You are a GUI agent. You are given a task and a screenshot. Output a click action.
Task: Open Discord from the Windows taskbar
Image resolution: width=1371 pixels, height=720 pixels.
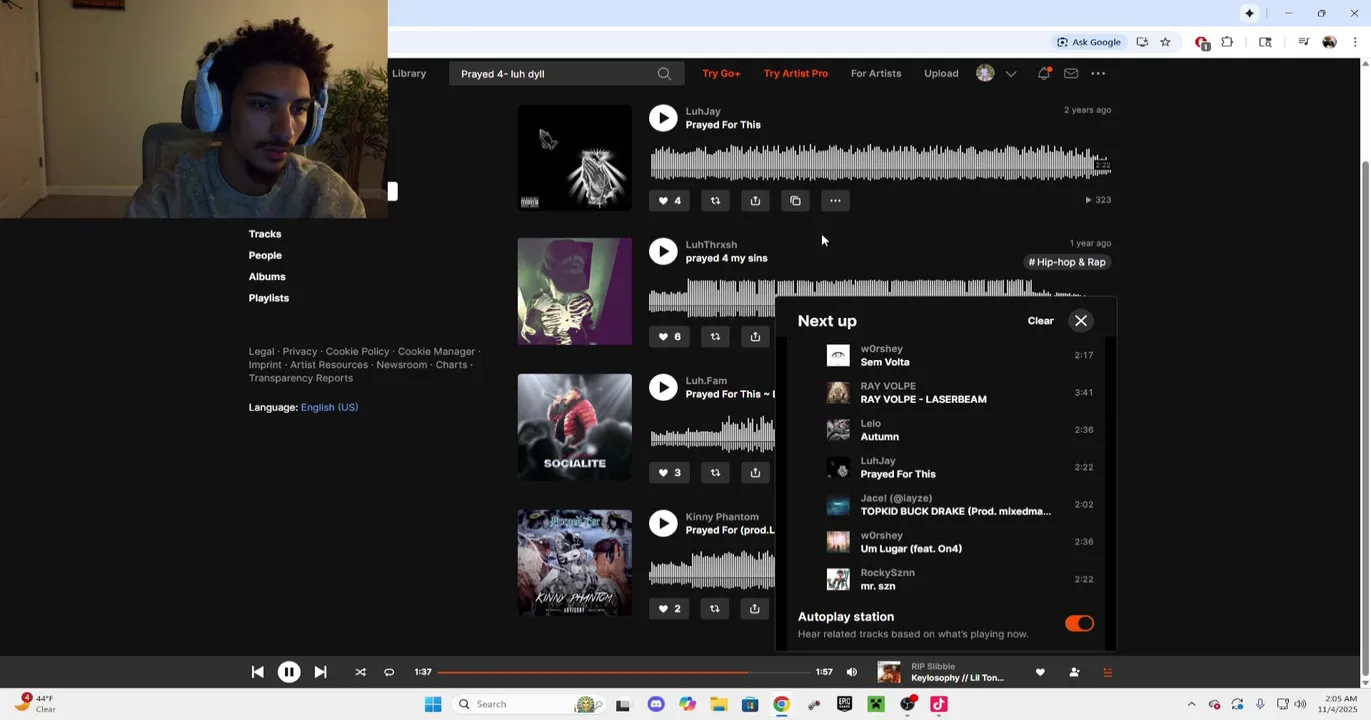coord(656,704)
